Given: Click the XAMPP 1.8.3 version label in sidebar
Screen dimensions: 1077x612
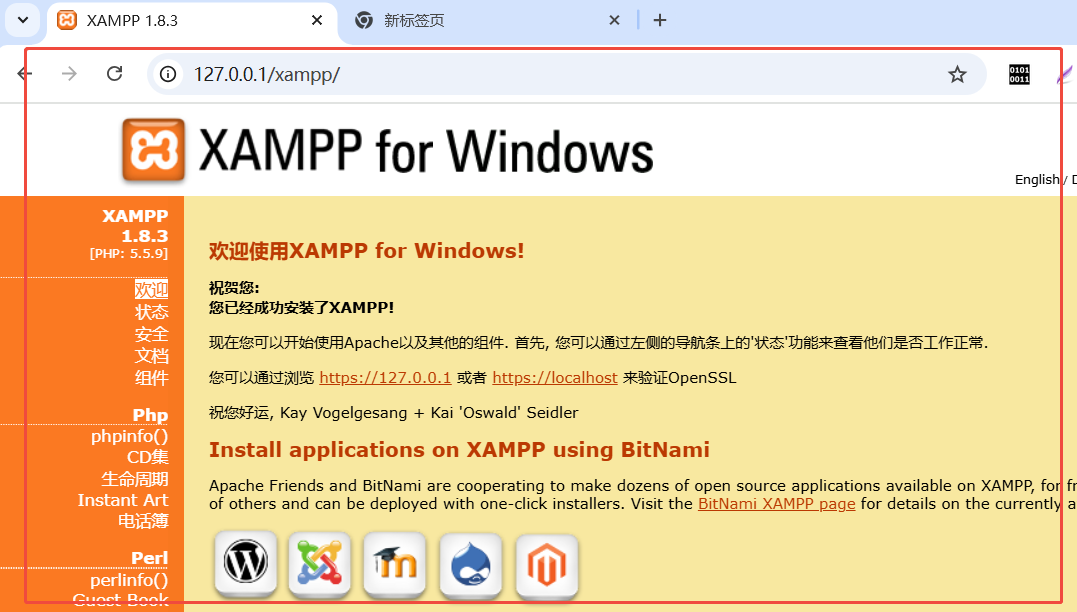Looking at the screenshot, I should click(135, 226).
